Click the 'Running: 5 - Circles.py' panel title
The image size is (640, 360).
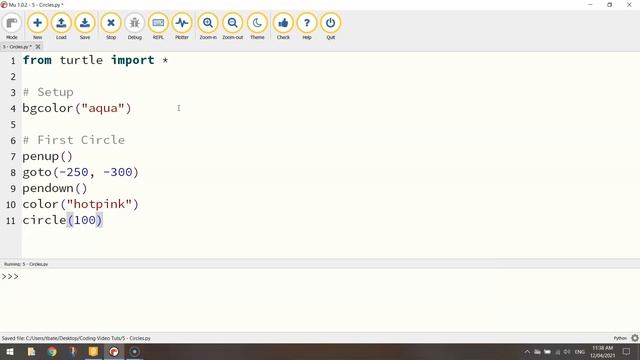(26, 264)
